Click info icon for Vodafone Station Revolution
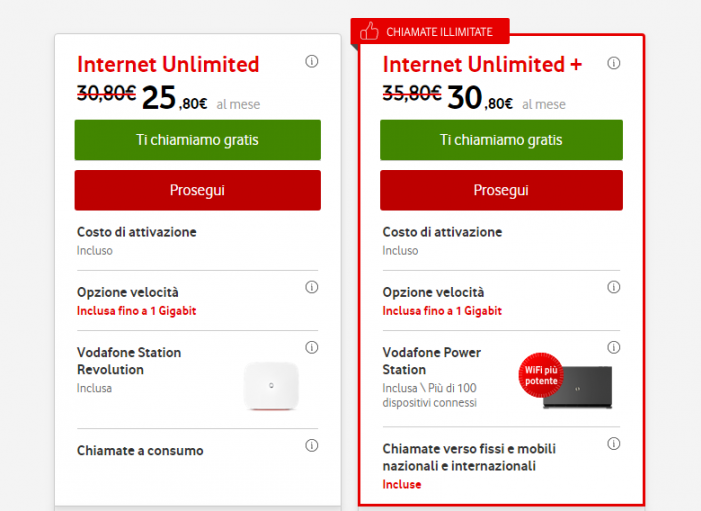 pyautogui.click(x=311, y=348)
